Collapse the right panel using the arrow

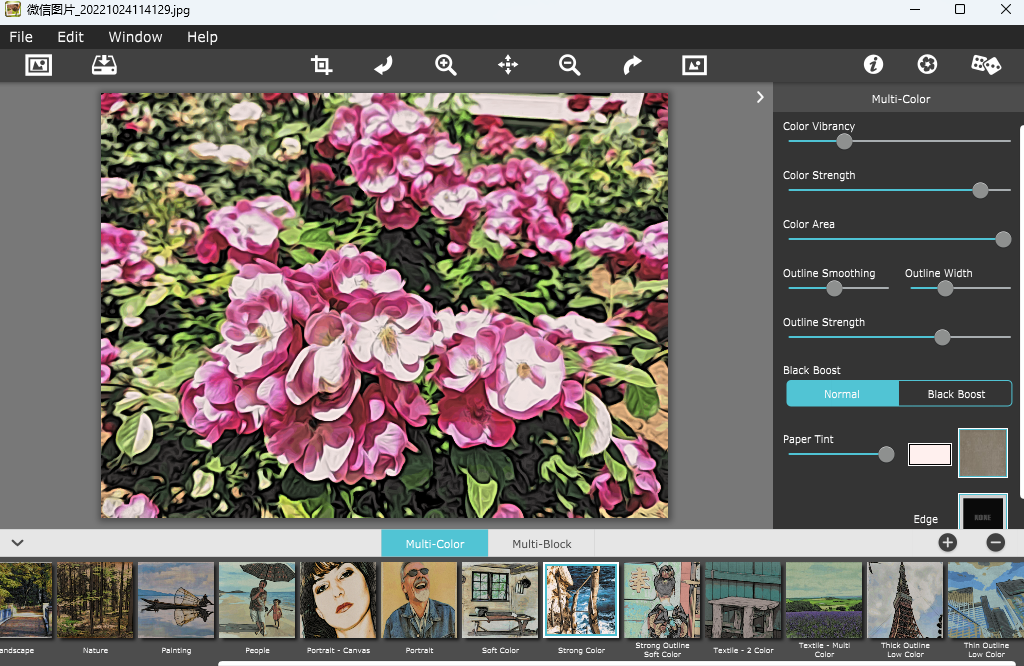point(760,97)
